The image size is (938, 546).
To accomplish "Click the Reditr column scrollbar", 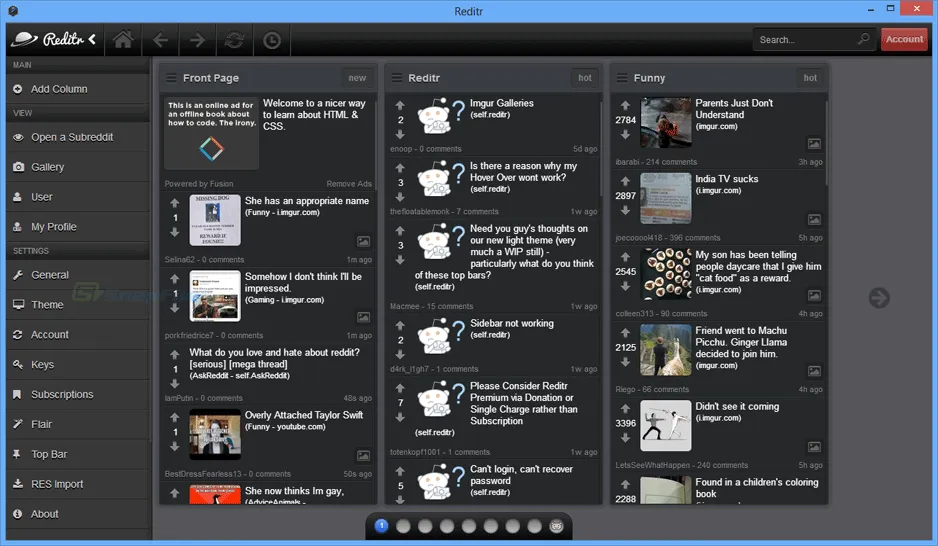I will coord(601,150).
